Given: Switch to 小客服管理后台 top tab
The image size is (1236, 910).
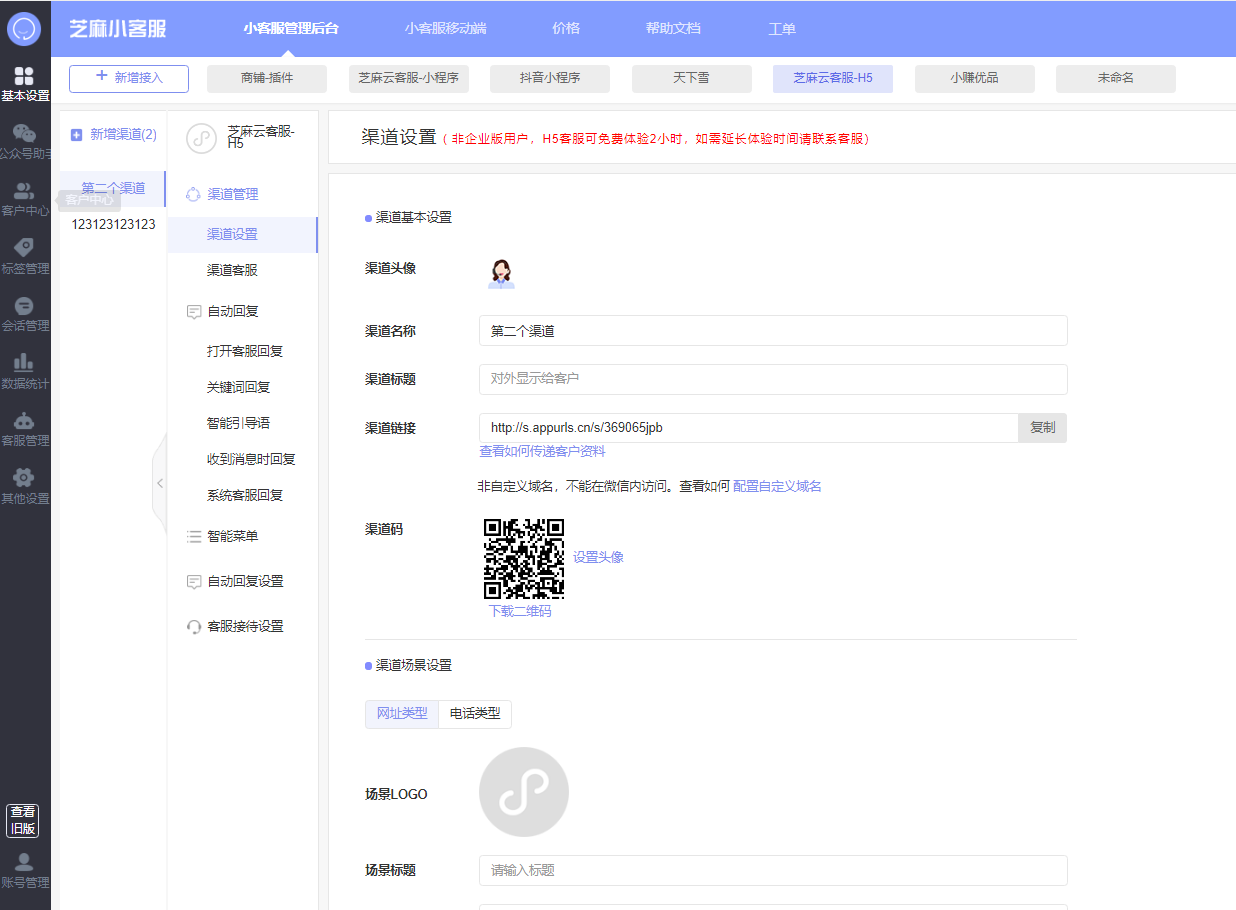Looking at the screenshot, I should click(291, 28).
